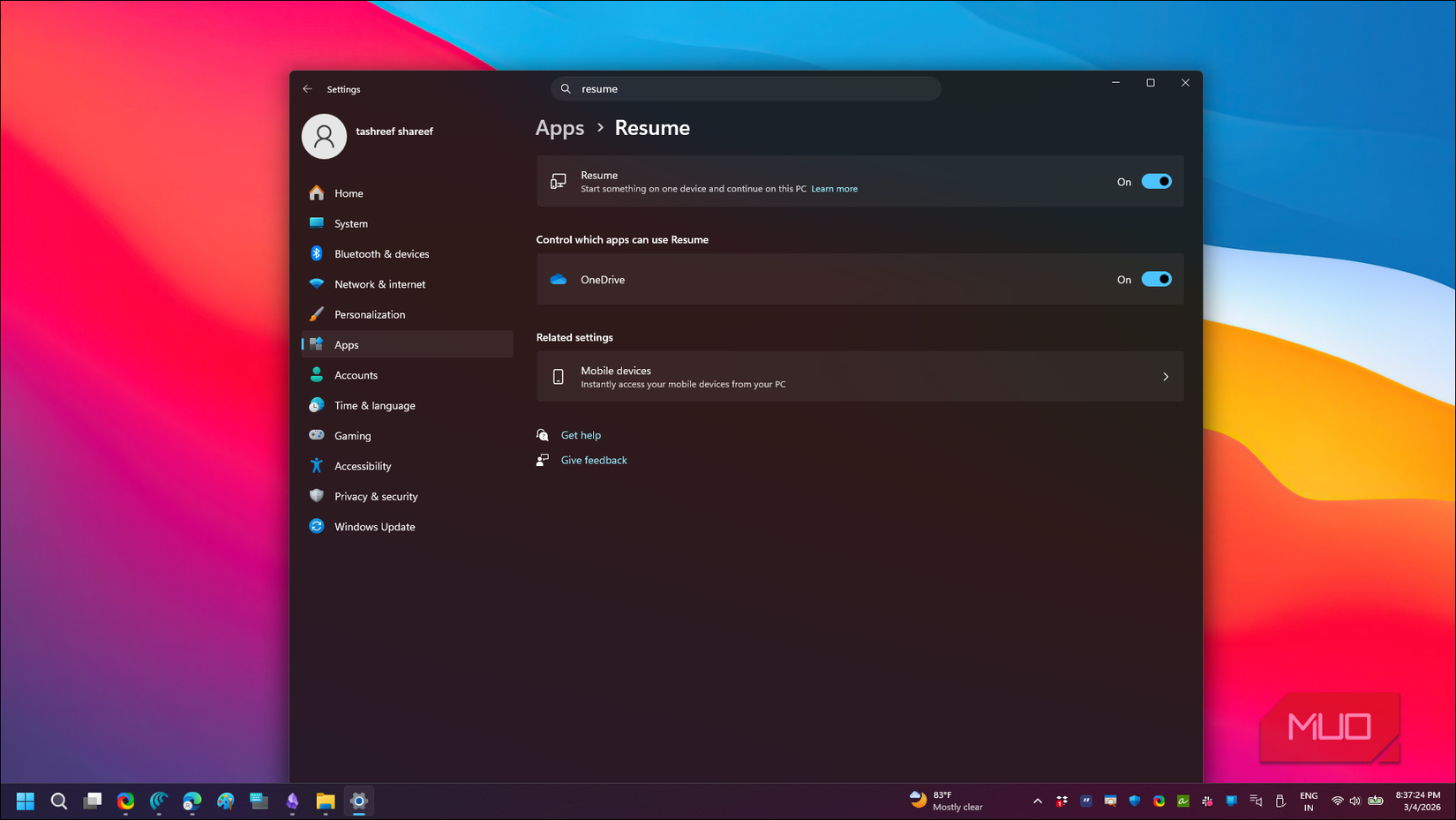This screenshot has width=1456, height=820.
Task: Click the search box containing resume
Action: (x=746, y=88)
